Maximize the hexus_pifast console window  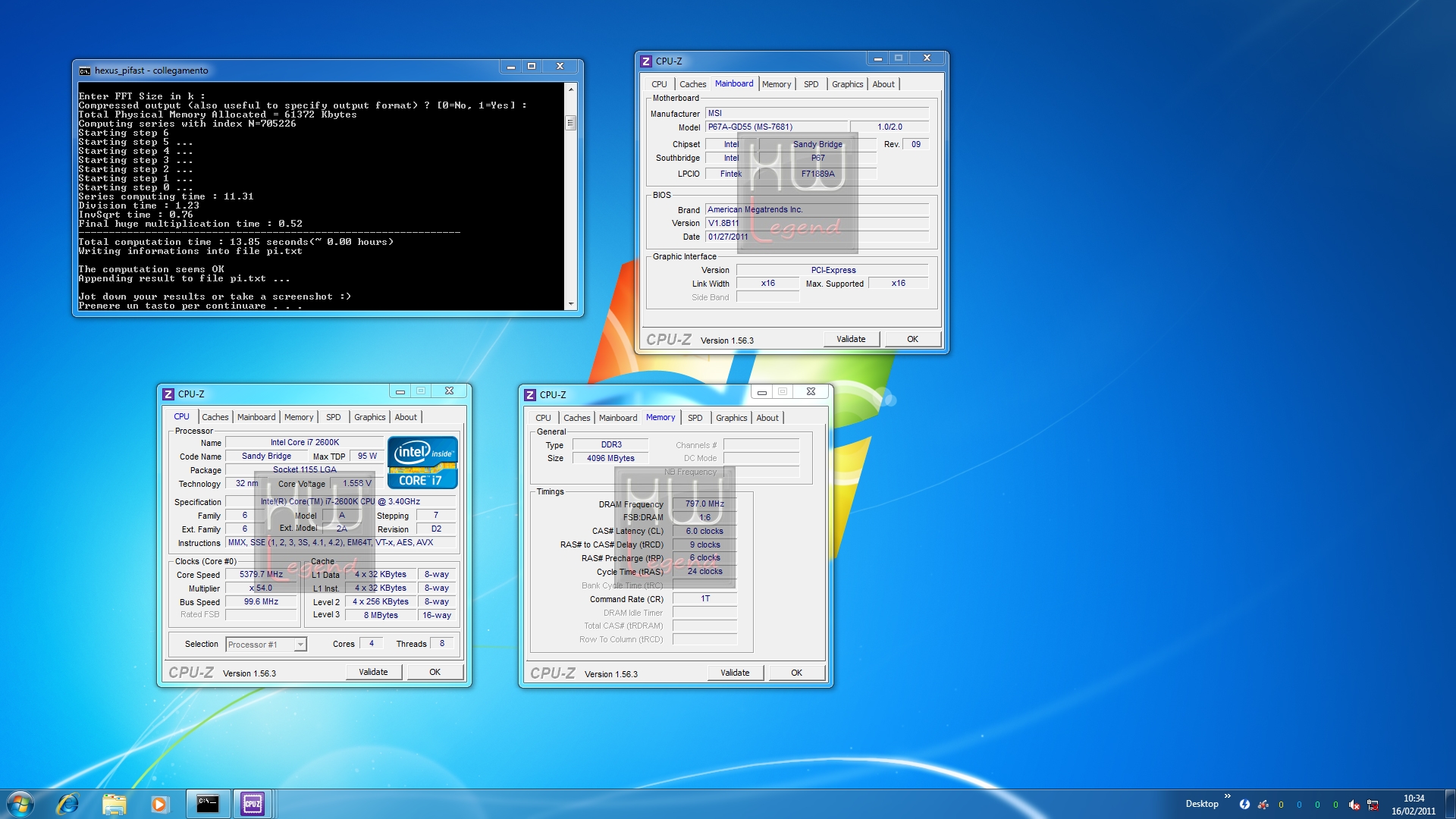click(532, 67)
